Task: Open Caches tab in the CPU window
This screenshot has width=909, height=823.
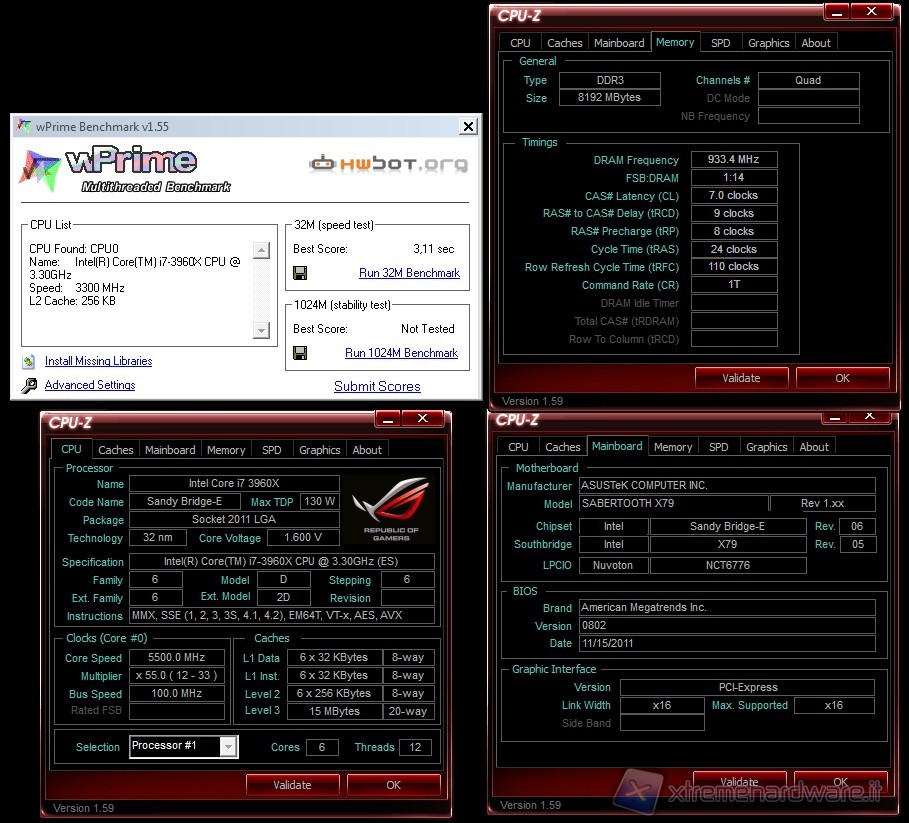Action: click(115, 450)
